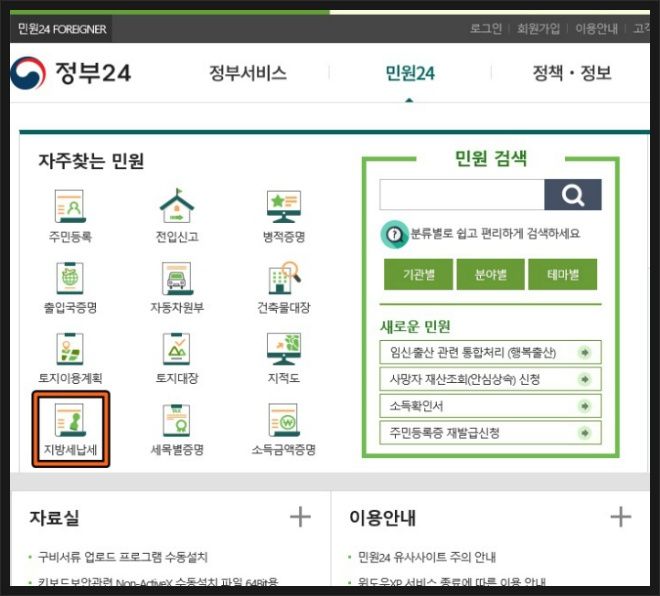Open the 소득금액증명 won icon
Viewport: 660px width, 596px height.
coord(284,420)
